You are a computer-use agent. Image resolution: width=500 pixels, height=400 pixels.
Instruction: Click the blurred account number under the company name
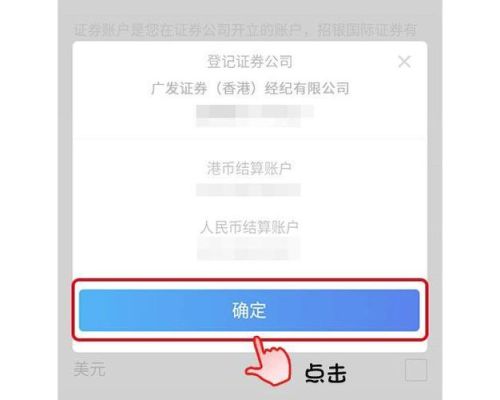tap(255, 116)
